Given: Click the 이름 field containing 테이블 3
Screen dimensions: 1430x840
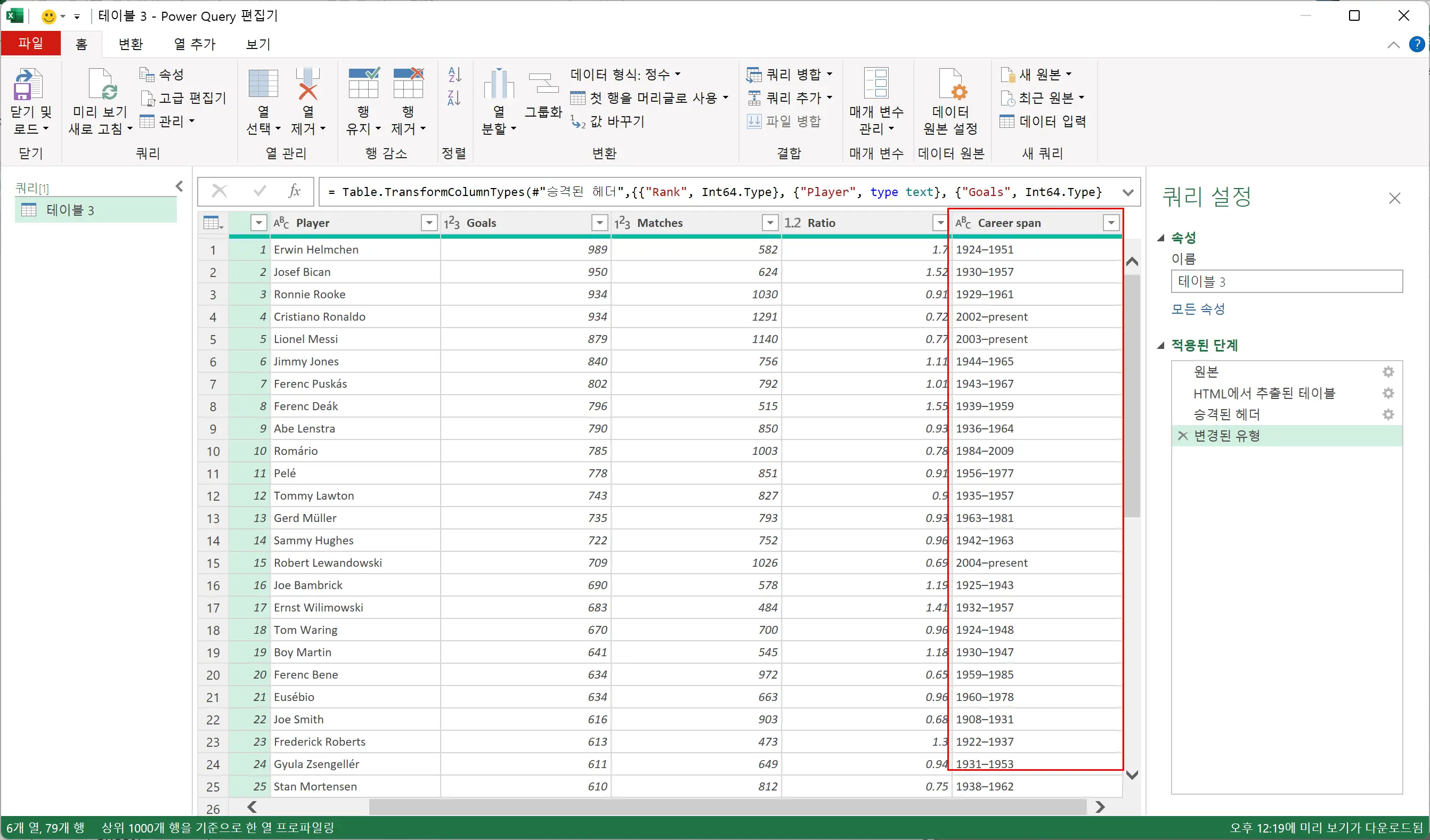Looking at the screenshot, I should click(1286, 281).
